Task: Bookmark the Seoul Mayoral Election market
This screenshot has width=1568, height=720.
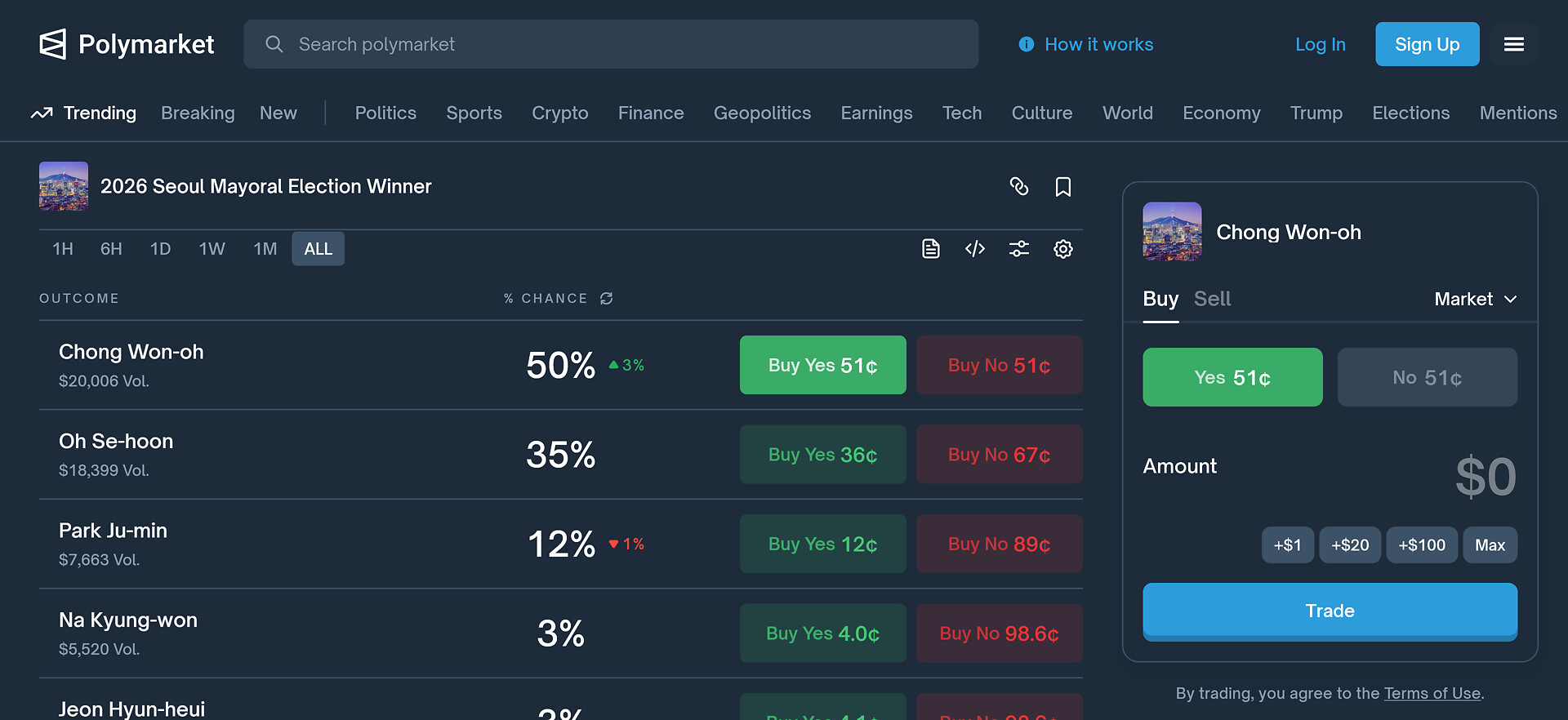Action: [1062, 187]
